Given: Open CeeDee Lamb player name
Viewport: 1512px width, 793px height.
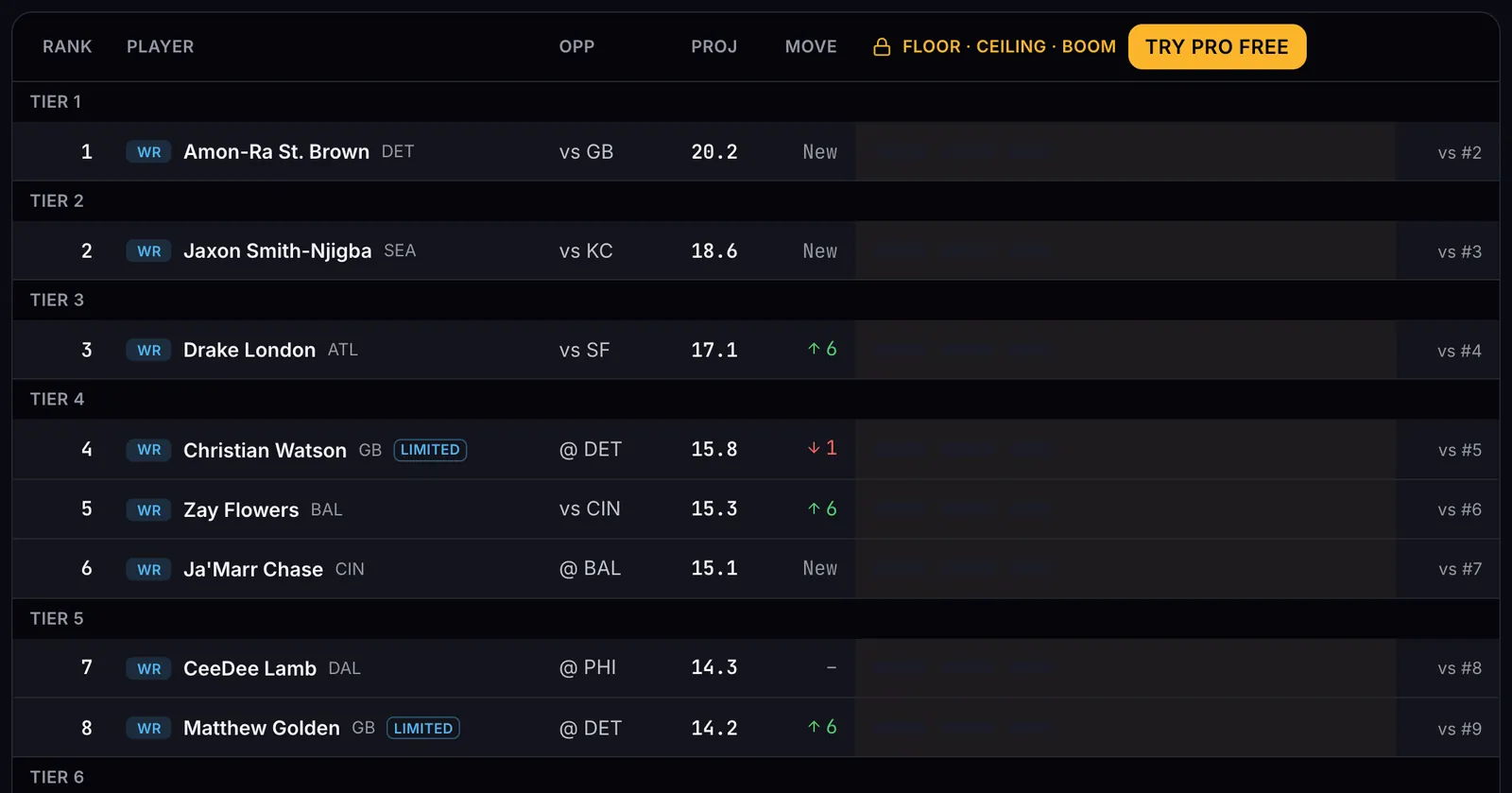Looking at the screenshot, I should click(249, 669).
